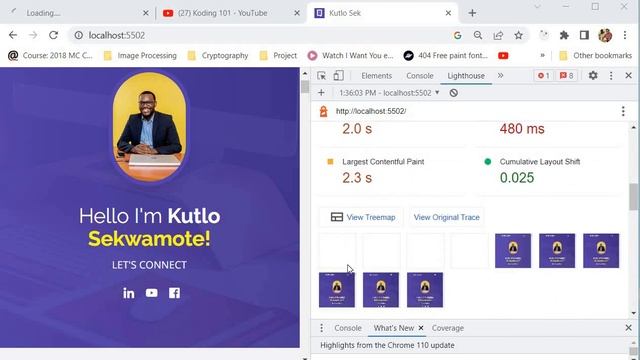Click Lighthouse report scrollbar thumb
The image size is (640, 360).
coord(633,197)
